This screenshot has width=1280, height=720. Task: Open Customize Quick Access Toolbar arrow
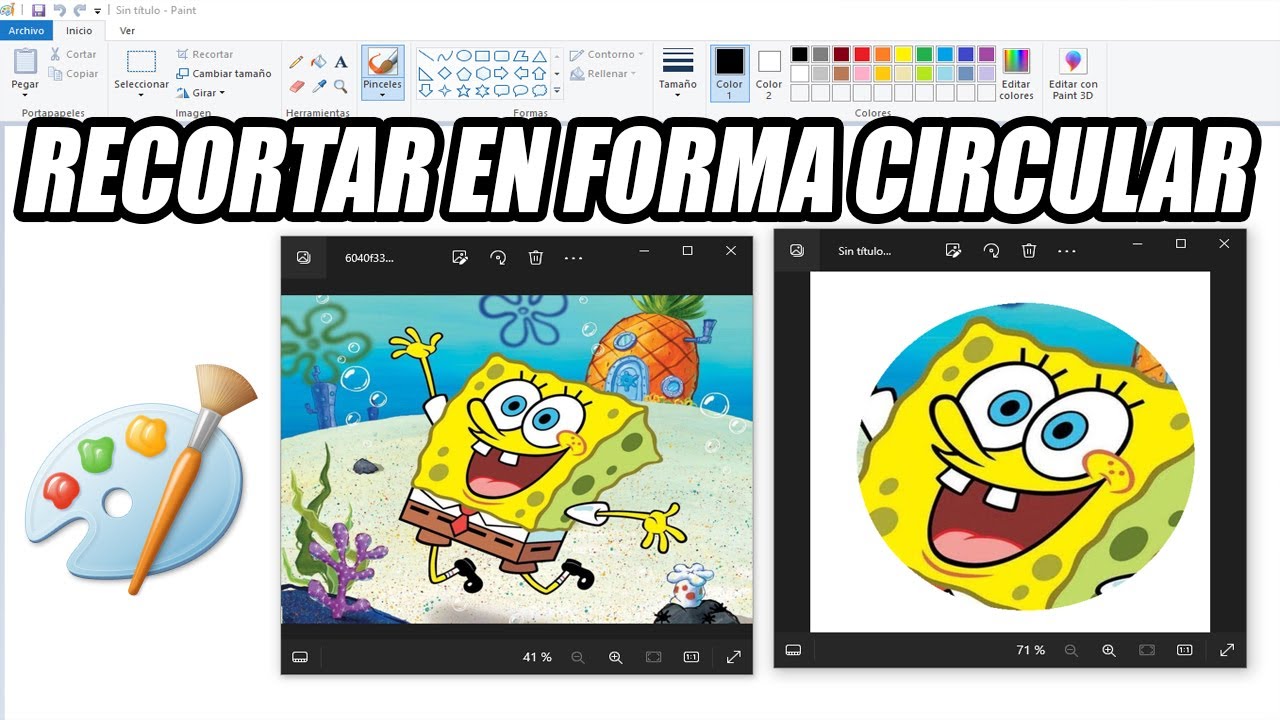(98, 11)
